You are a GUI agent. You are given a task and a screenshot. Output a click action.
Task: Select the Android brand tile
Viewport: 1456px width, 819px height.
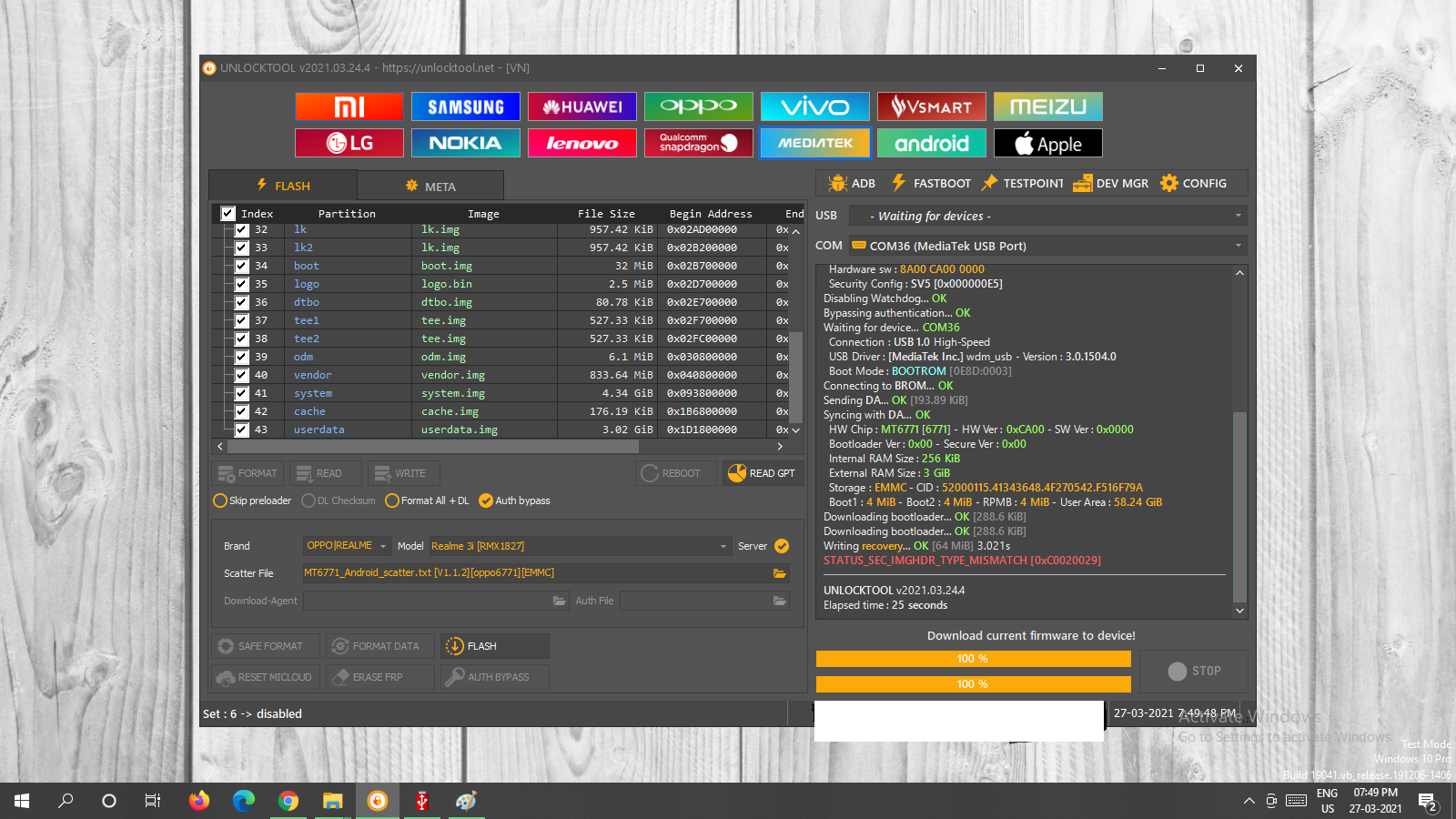932,143
